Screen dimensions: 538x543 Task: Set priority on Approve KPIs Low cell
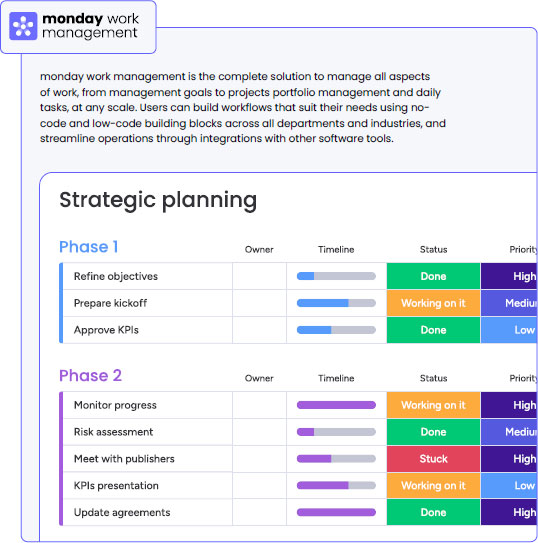tap(509, 330)
